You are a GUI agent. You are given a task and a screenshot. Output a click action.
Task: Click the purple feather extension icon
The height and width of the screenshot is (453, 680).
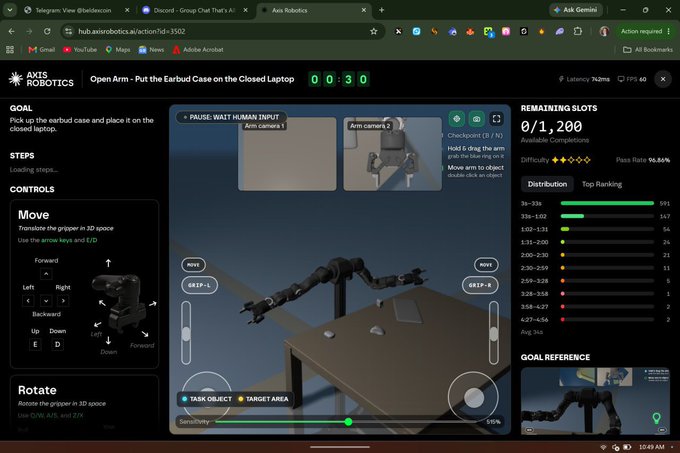click(559, 31)
